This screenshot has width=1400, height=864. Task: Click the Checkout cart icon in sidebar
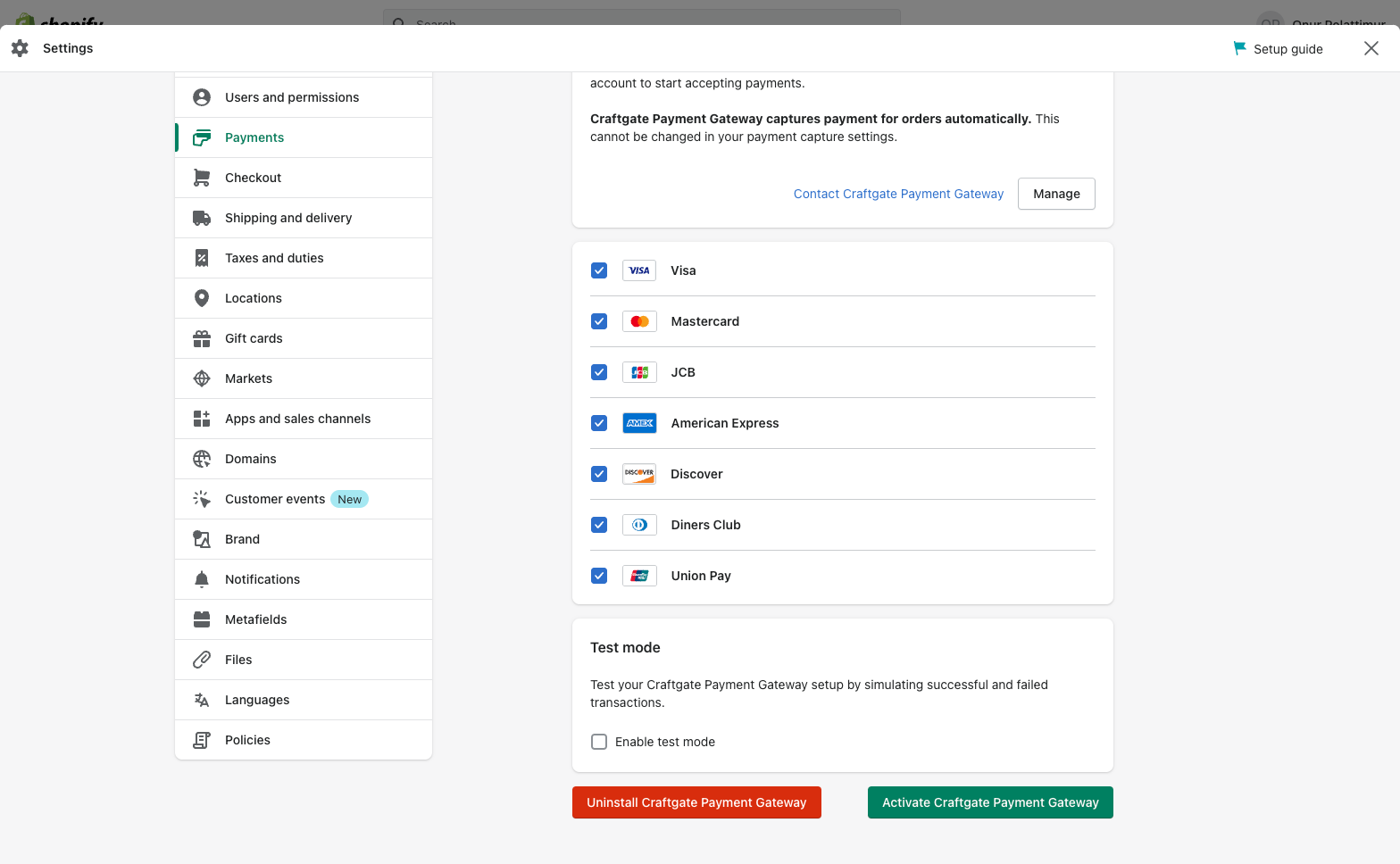[202, 178]
